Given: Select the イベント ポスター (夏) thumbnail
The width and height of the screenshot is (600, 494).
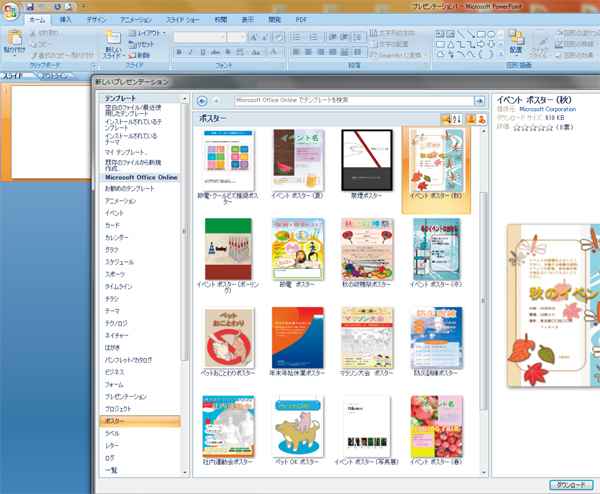Looking at the screenshot, I should point(298,160).
